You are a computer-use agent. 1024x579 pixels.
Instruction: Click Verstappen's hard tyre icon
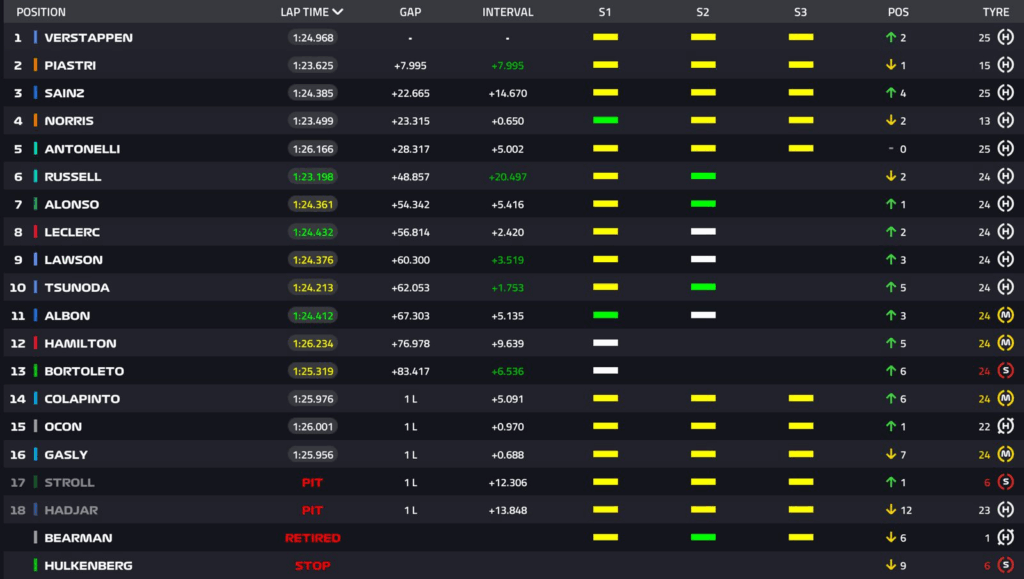[1006, 38]
